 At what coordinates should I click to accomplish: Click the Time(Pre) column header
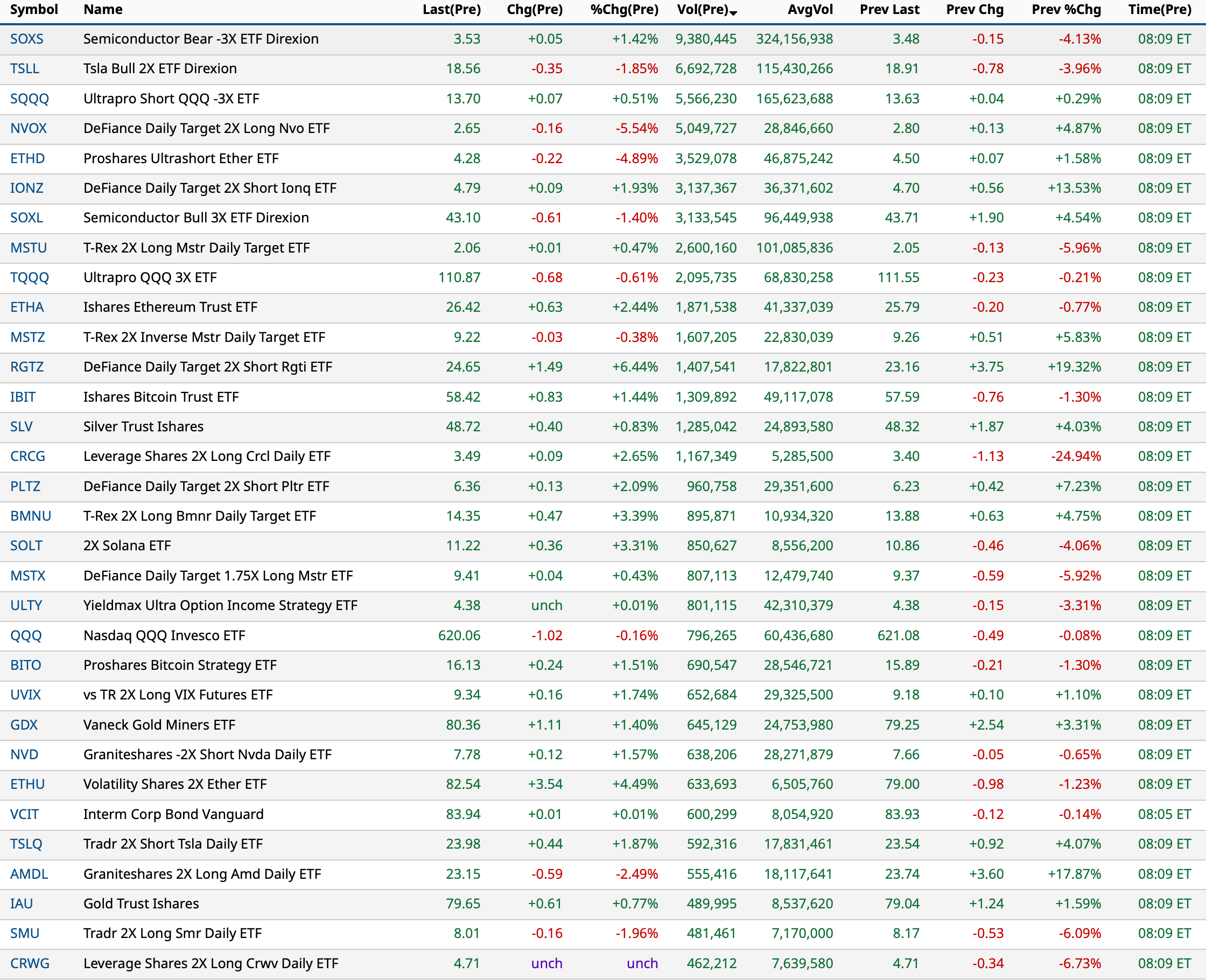click(x=1159, y=10)
